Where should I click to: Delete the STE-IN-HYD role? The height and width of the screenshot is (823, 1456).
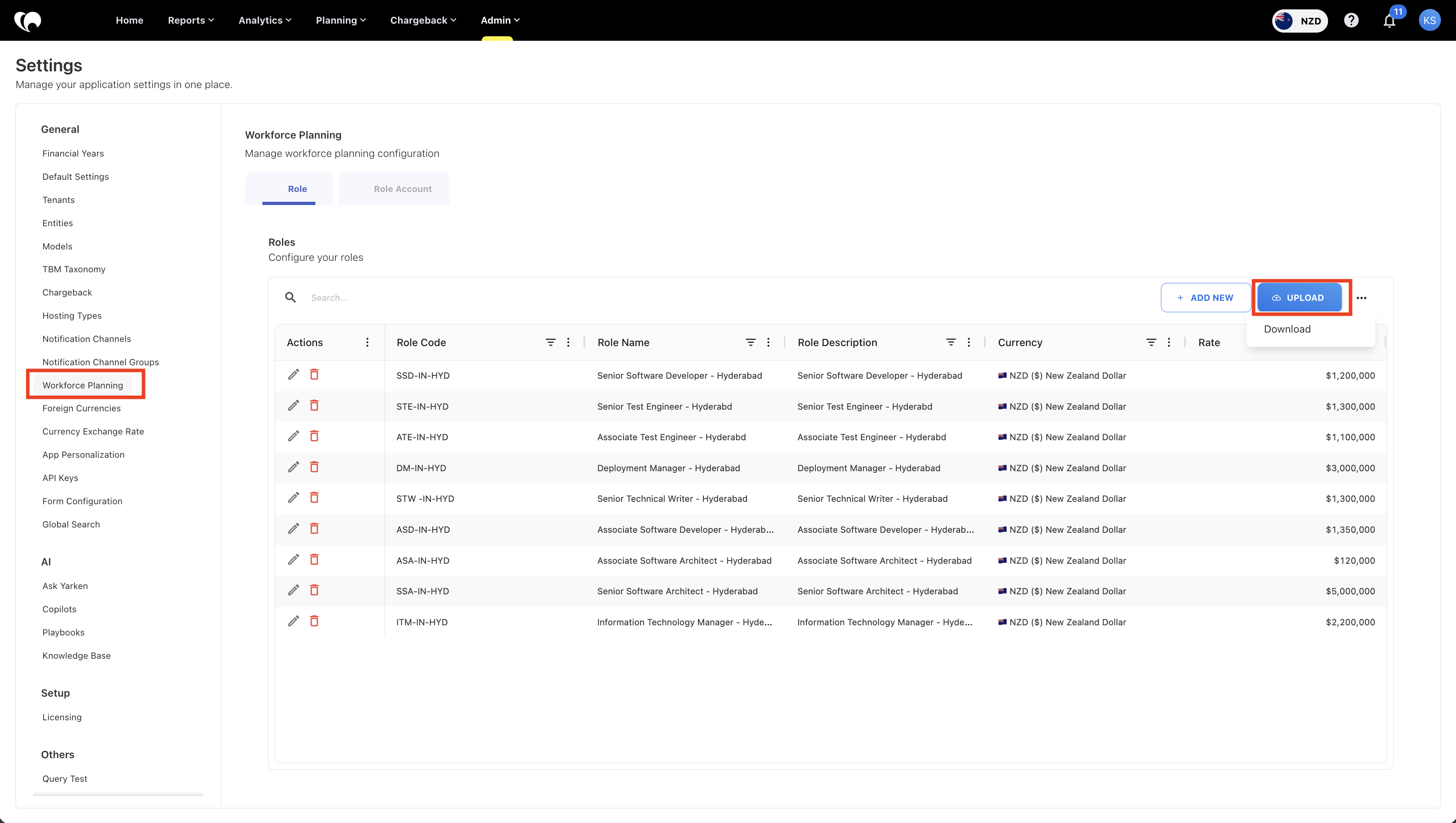(x=314, y=406)
